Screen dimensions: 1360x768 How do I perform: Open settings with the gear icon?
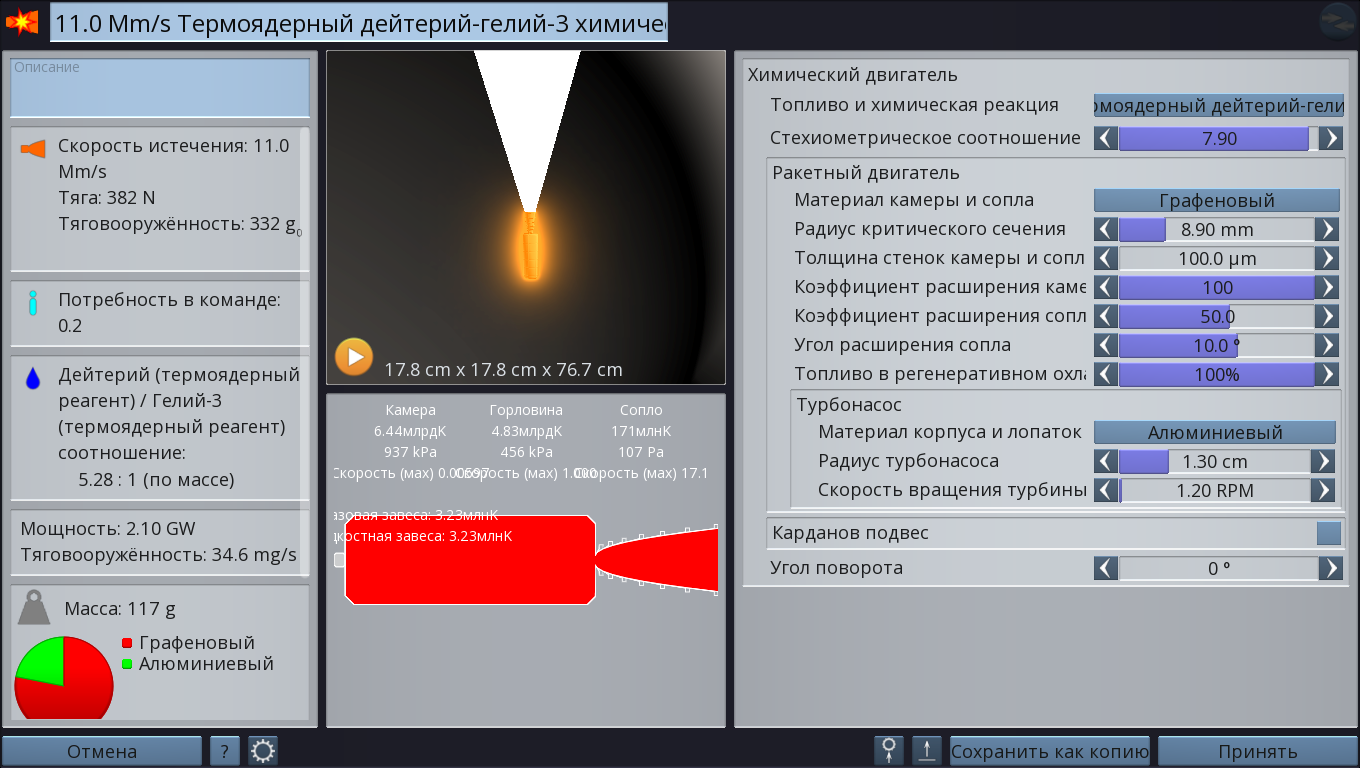point(263,751)
